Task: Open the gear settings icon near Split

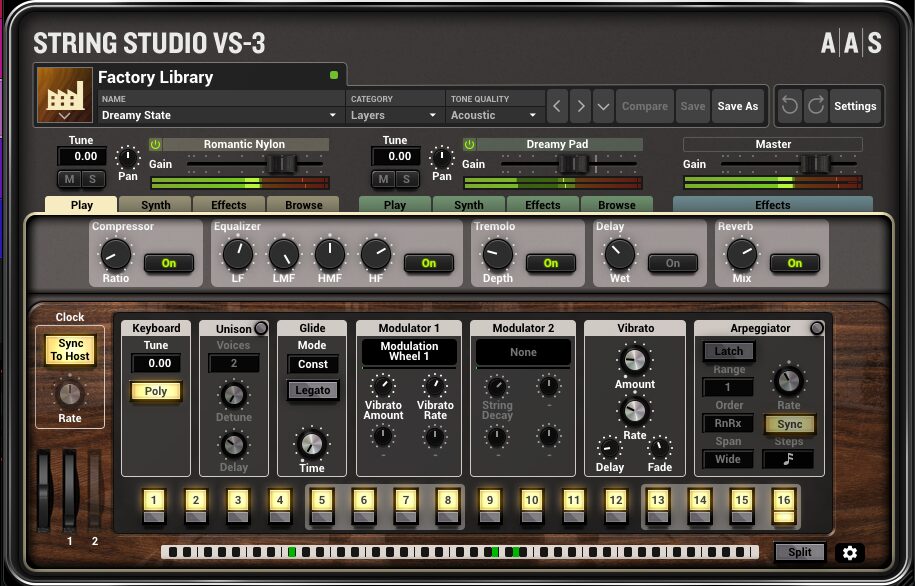Action: click(849, 552)
